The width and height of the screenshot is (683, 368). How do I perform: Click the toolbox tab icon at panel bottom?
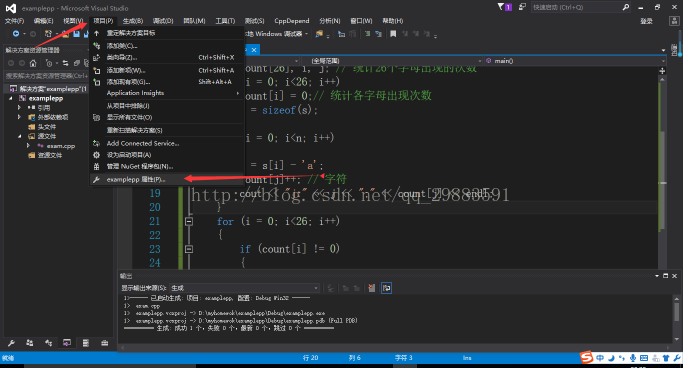[105, 343]
